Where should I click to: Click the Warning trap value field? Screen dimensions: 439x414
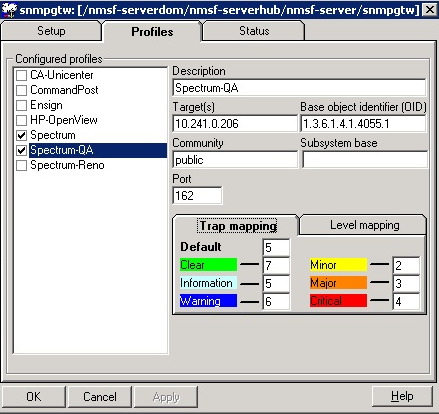(276, 301)
